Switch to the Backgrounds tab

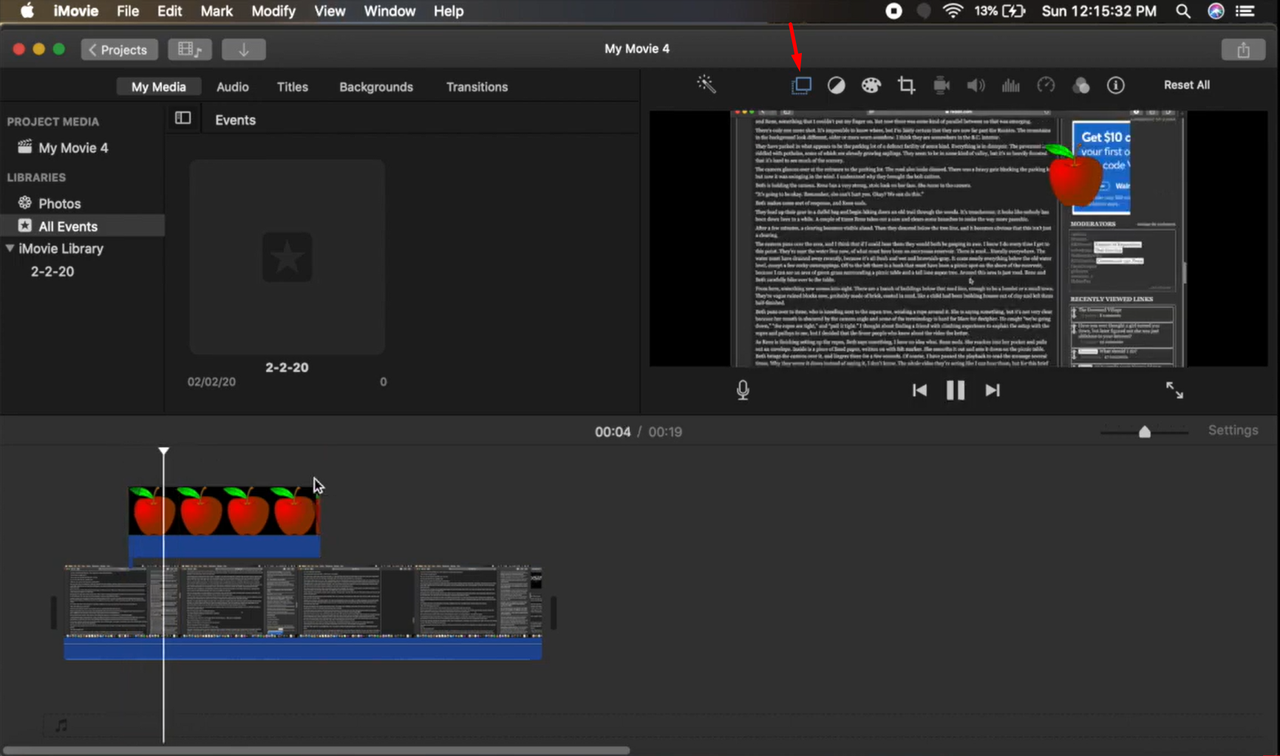(376, 87)
